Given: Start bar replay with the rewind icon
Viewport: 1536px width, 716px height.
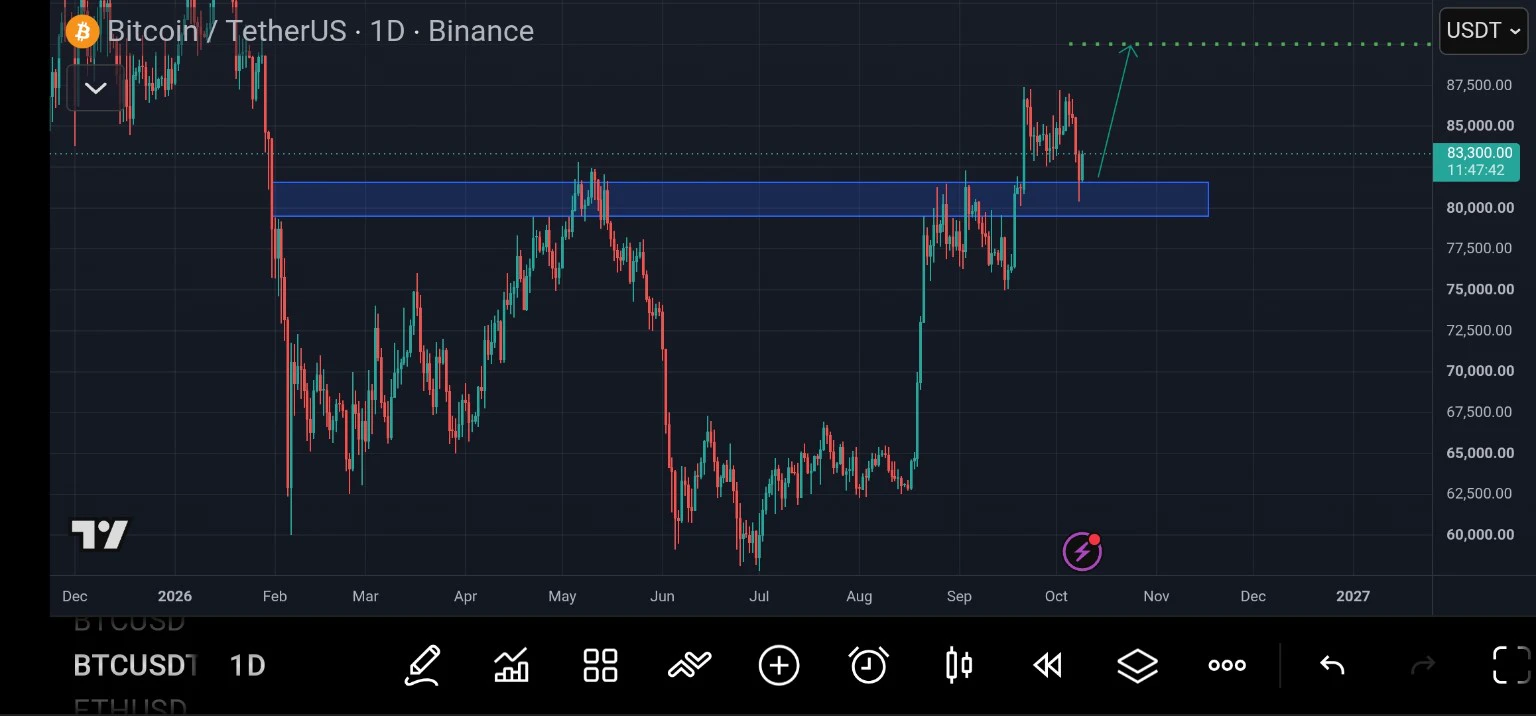Looking at the screenshot, I should point(1047,665).
